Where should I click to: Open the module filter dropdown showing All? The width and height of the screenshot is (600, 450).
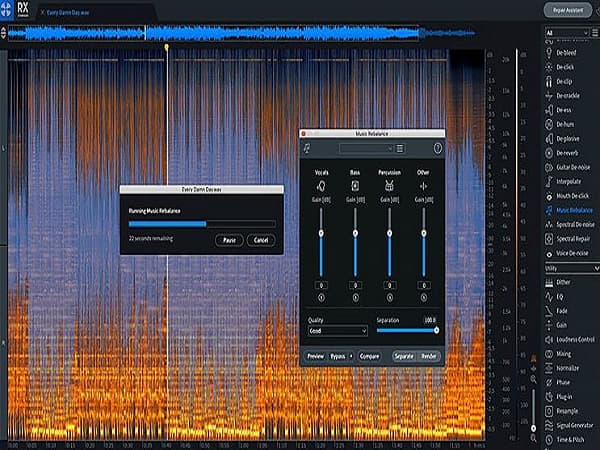pyautogui.click(x=567, y=33)
